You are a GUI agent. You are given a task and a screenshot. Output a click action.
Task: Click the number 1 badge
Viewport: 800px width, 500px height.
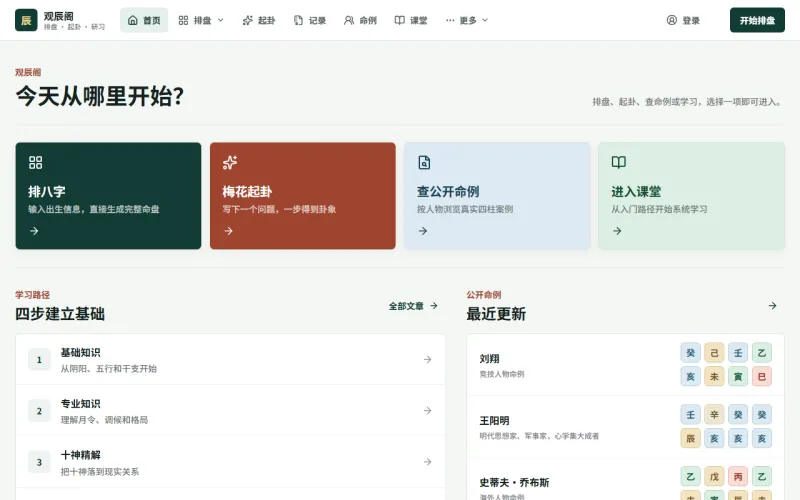(39, 360)
